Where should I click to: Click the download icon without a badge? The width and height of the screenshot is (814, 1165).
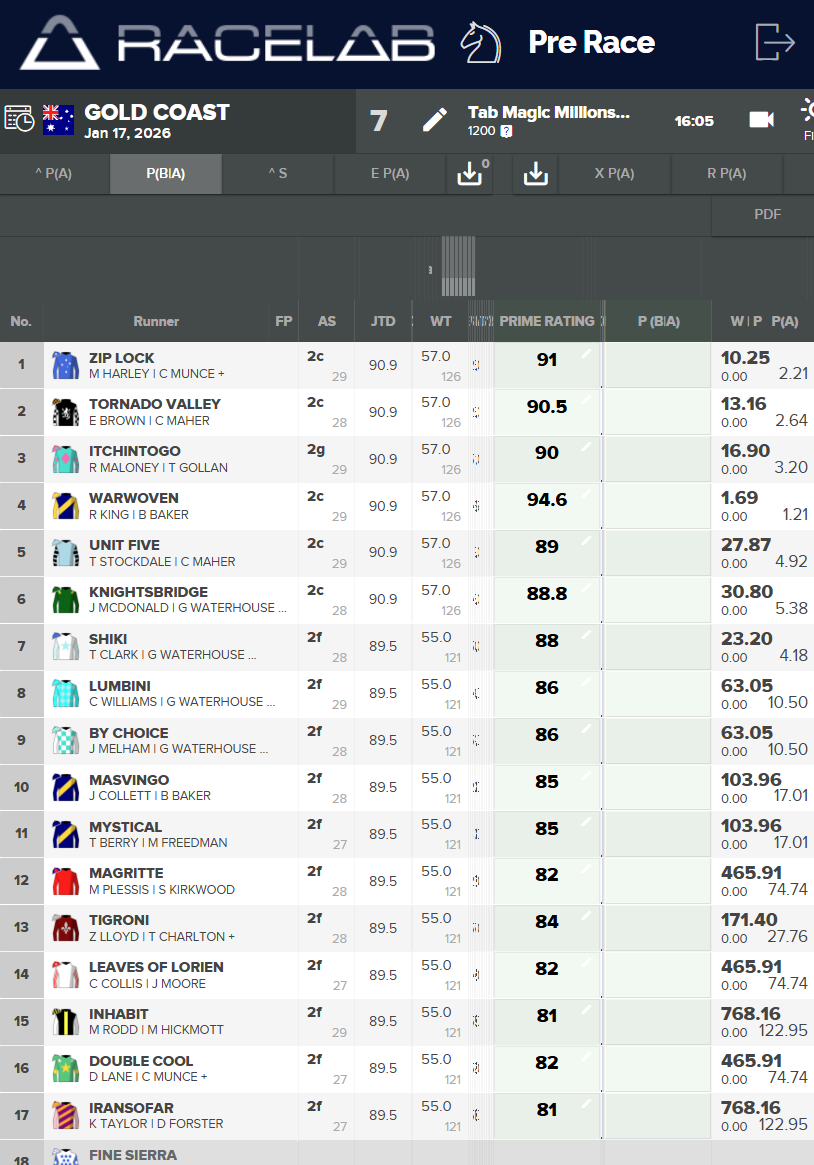536,174
